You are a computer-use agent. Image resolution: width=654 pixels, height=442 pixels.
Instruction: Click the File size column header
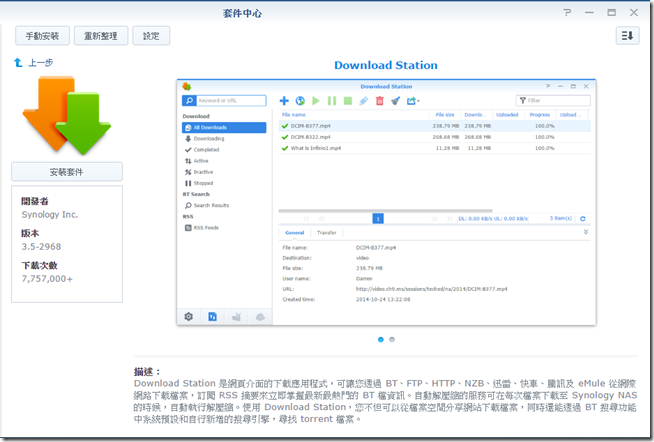click(445, 115)
